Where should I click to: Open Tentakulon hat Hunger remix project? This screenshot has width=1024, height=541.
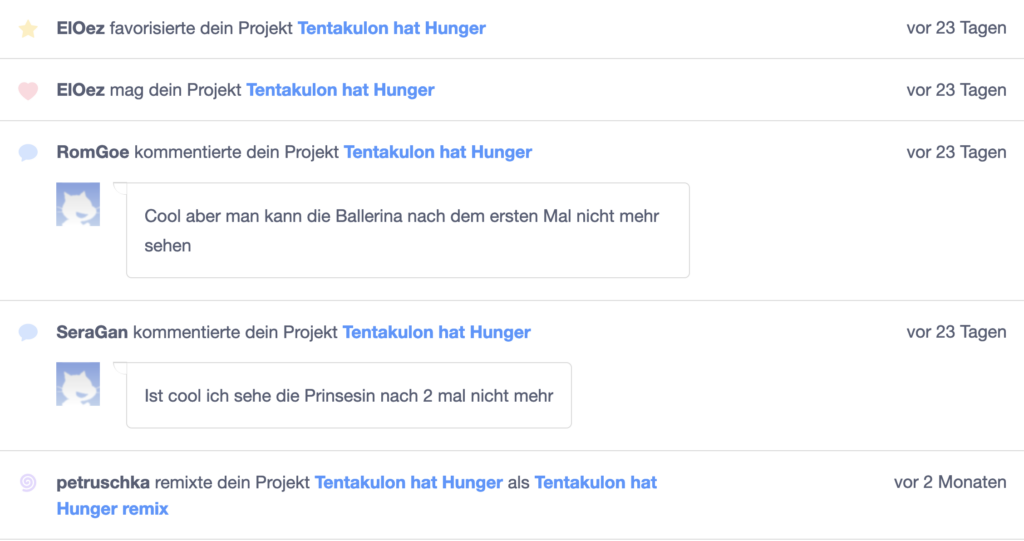coord(357,495)
